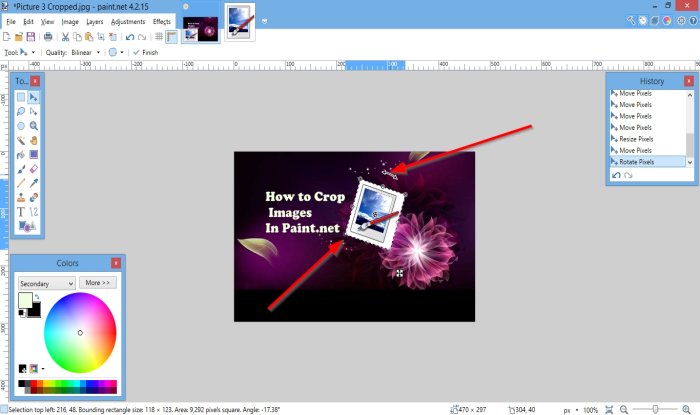Click the Paste clipboard icon
This screenshot has height=415, width=700.
click(x=89, y=37)
